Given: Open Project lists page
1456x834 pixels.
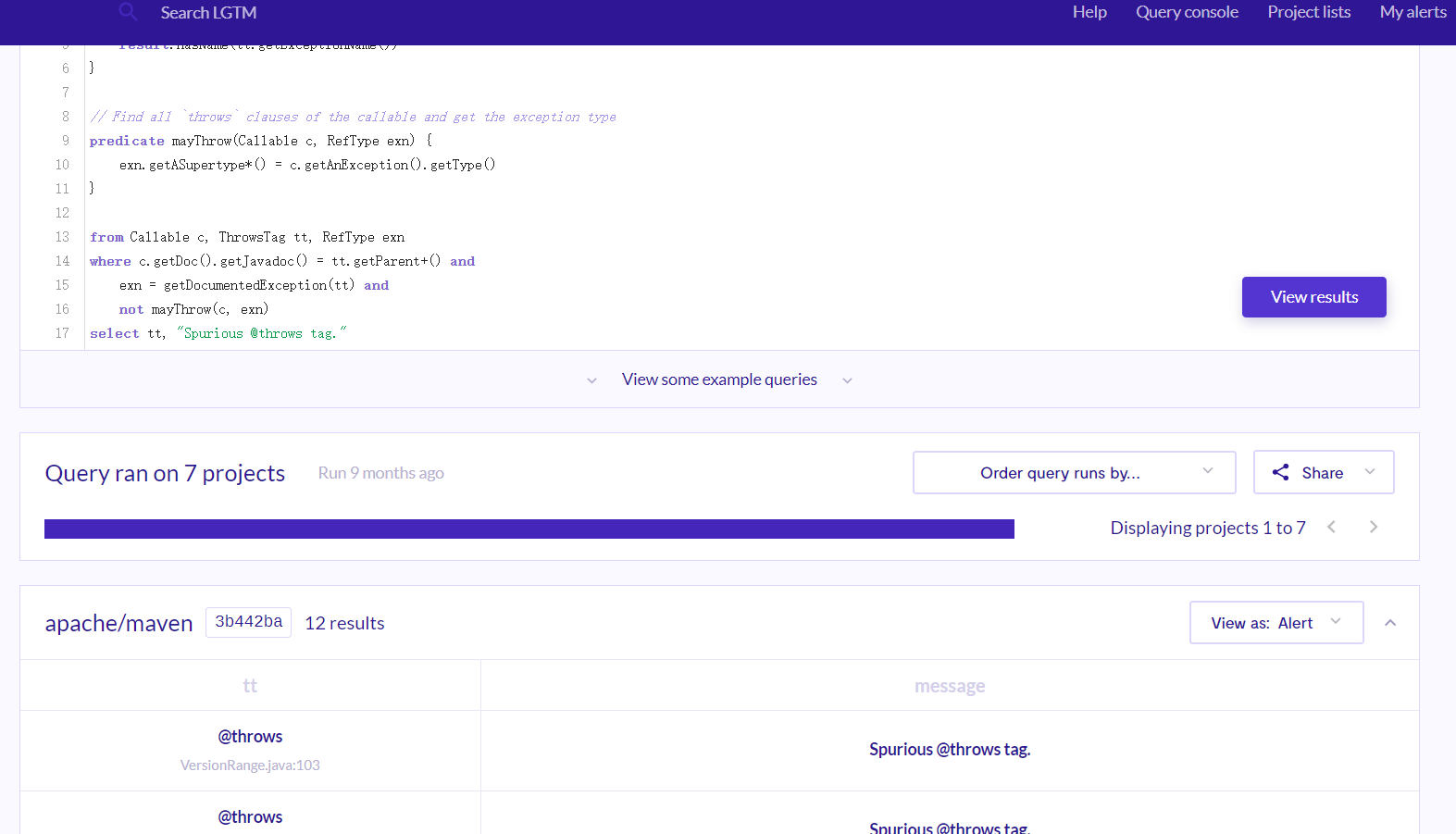Looking at the screenshot, I should coord(1309,12).
